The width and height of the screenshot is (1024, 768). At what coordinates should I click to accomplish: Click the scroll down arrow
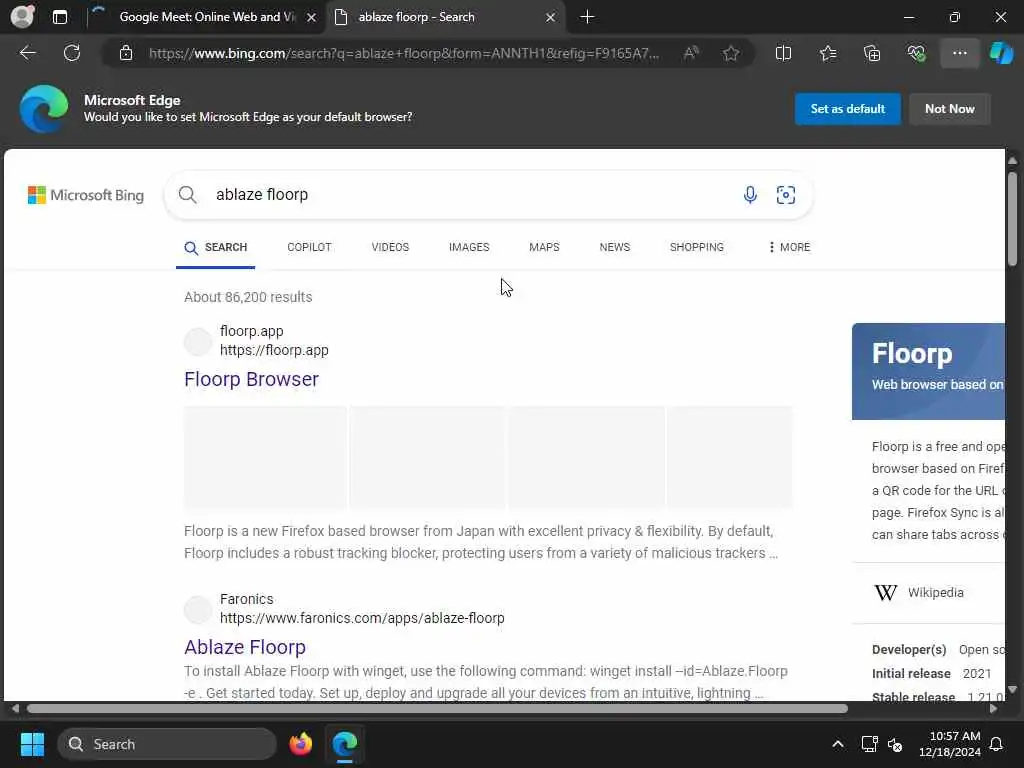tap(1012, 689)
